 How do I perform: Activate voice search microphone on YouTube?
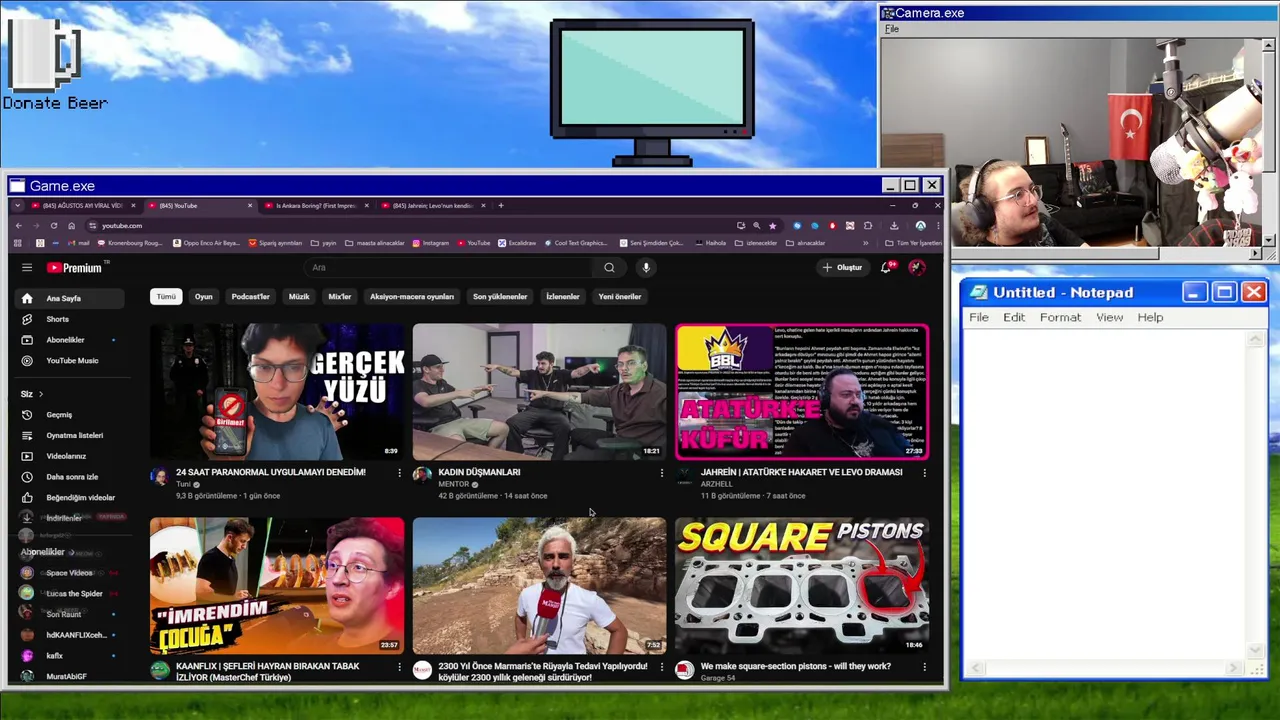[x=646, y=267]
